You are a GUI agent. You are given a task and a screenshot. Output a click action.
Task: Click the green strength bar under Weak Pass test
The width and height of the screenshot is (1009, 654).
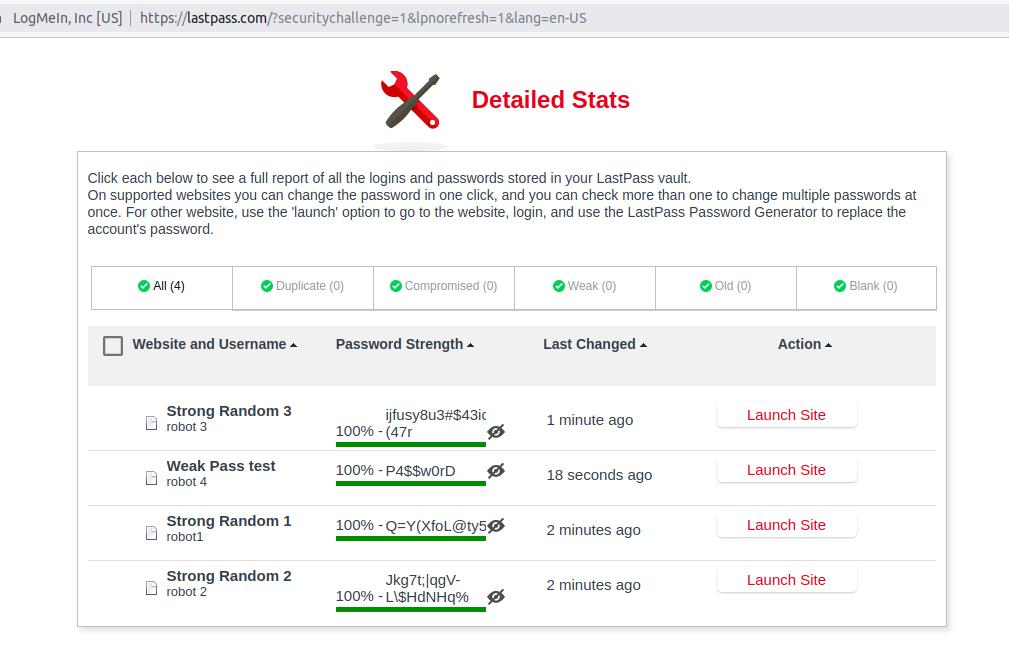(409, 485)
